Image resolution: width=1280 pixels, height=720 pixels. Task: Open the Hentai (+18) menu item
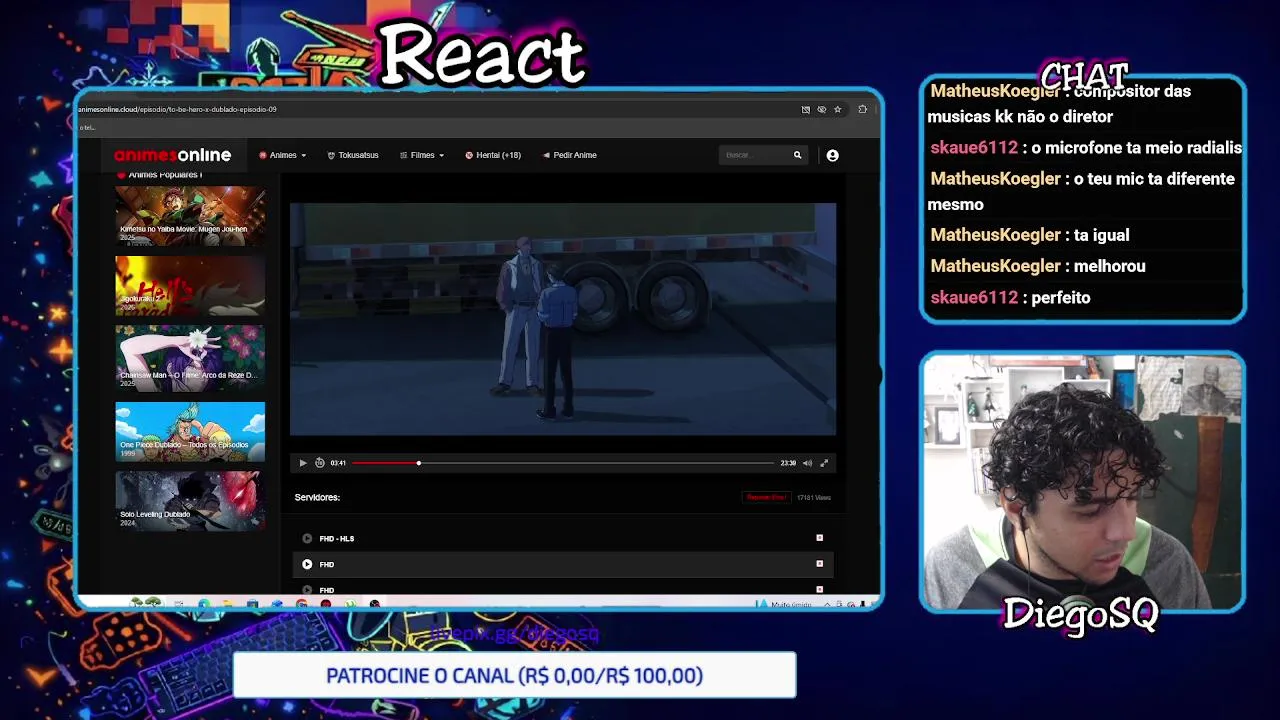tap(493, 155)
